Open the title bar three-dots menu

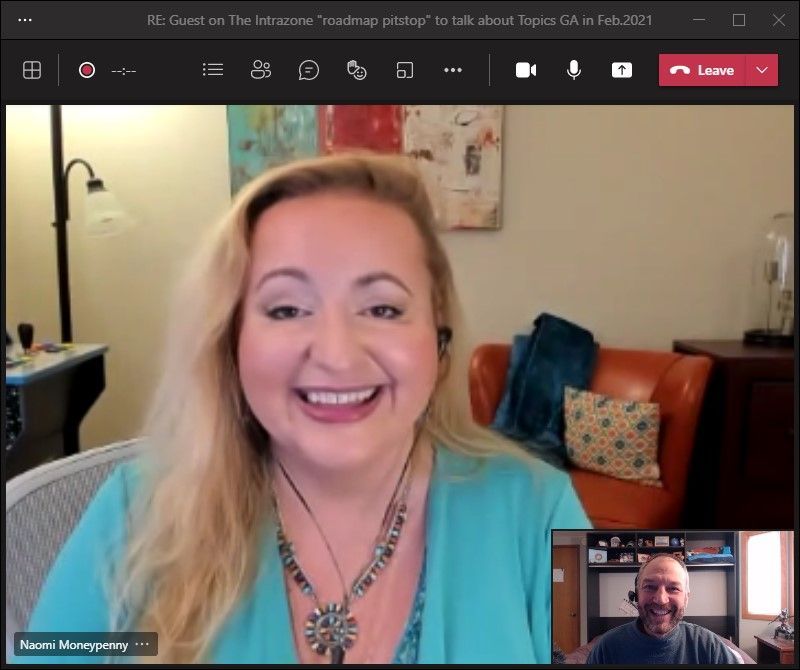click(x=24, y=20)
